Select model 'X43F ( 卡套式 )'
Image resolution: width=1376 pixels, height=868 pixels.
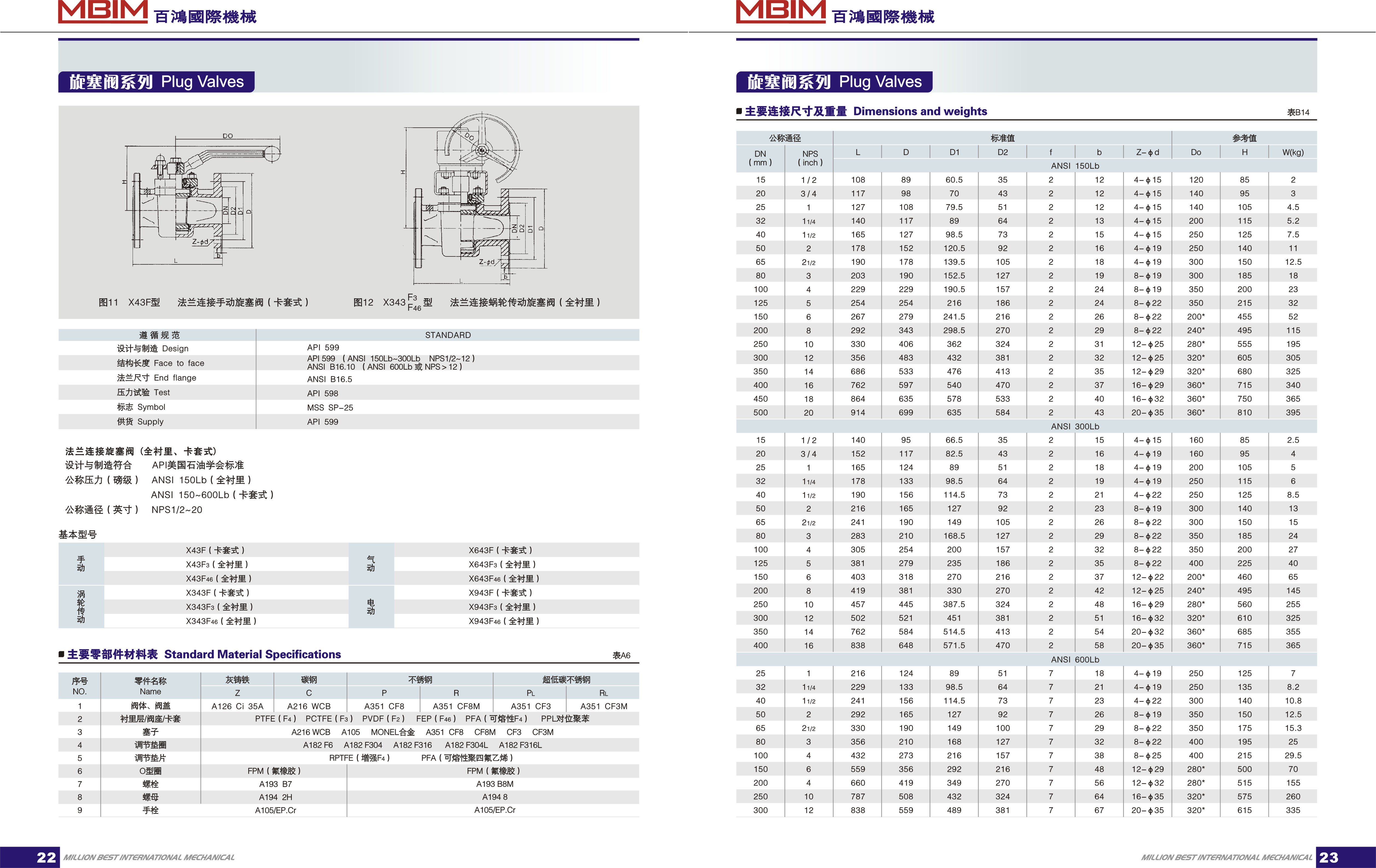click(215, 550)
